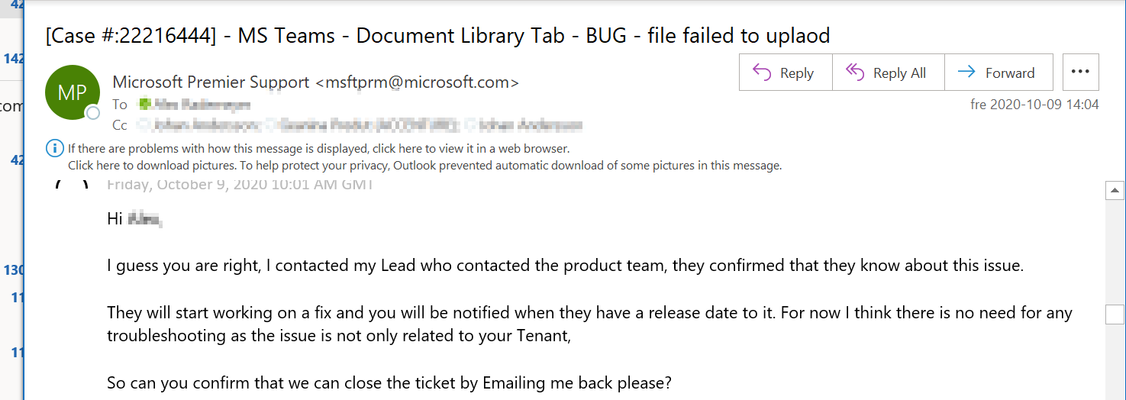Click the green MP sender avatar

tap(71, 93)
